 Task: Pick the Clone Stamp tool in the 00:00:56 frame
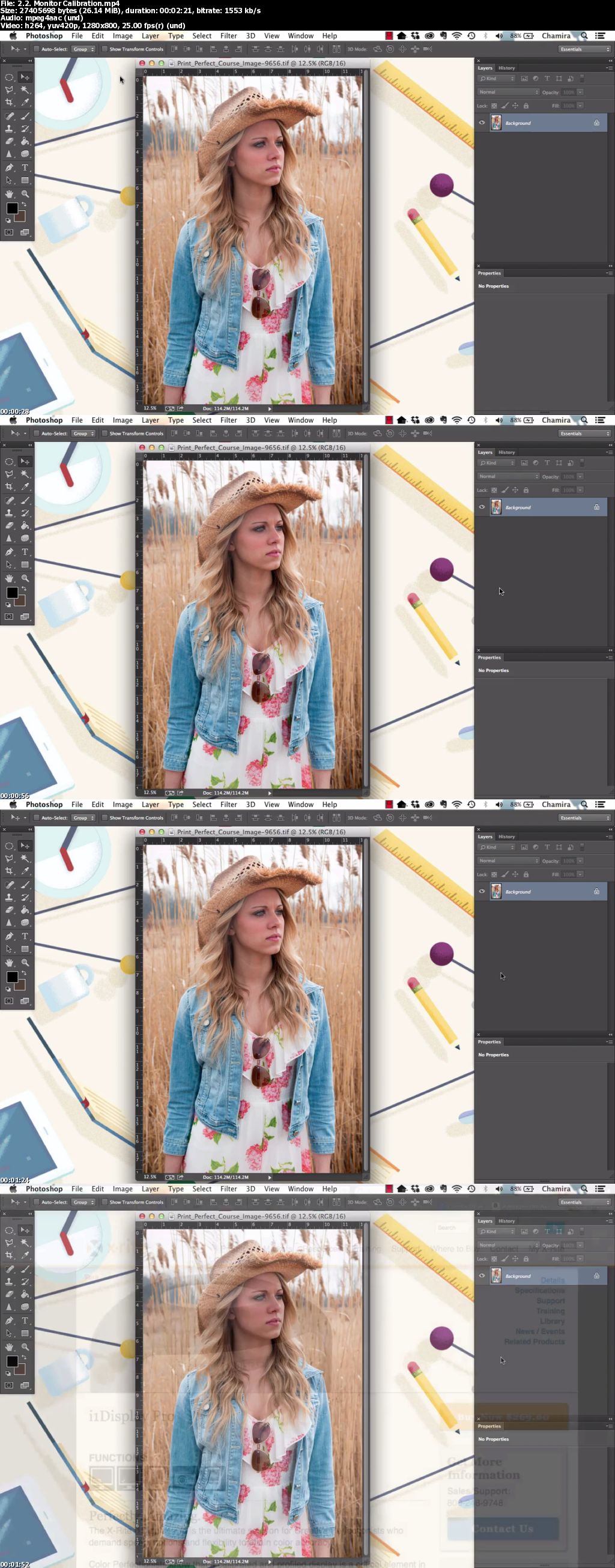pyautogui.click(x=9, y=513)
